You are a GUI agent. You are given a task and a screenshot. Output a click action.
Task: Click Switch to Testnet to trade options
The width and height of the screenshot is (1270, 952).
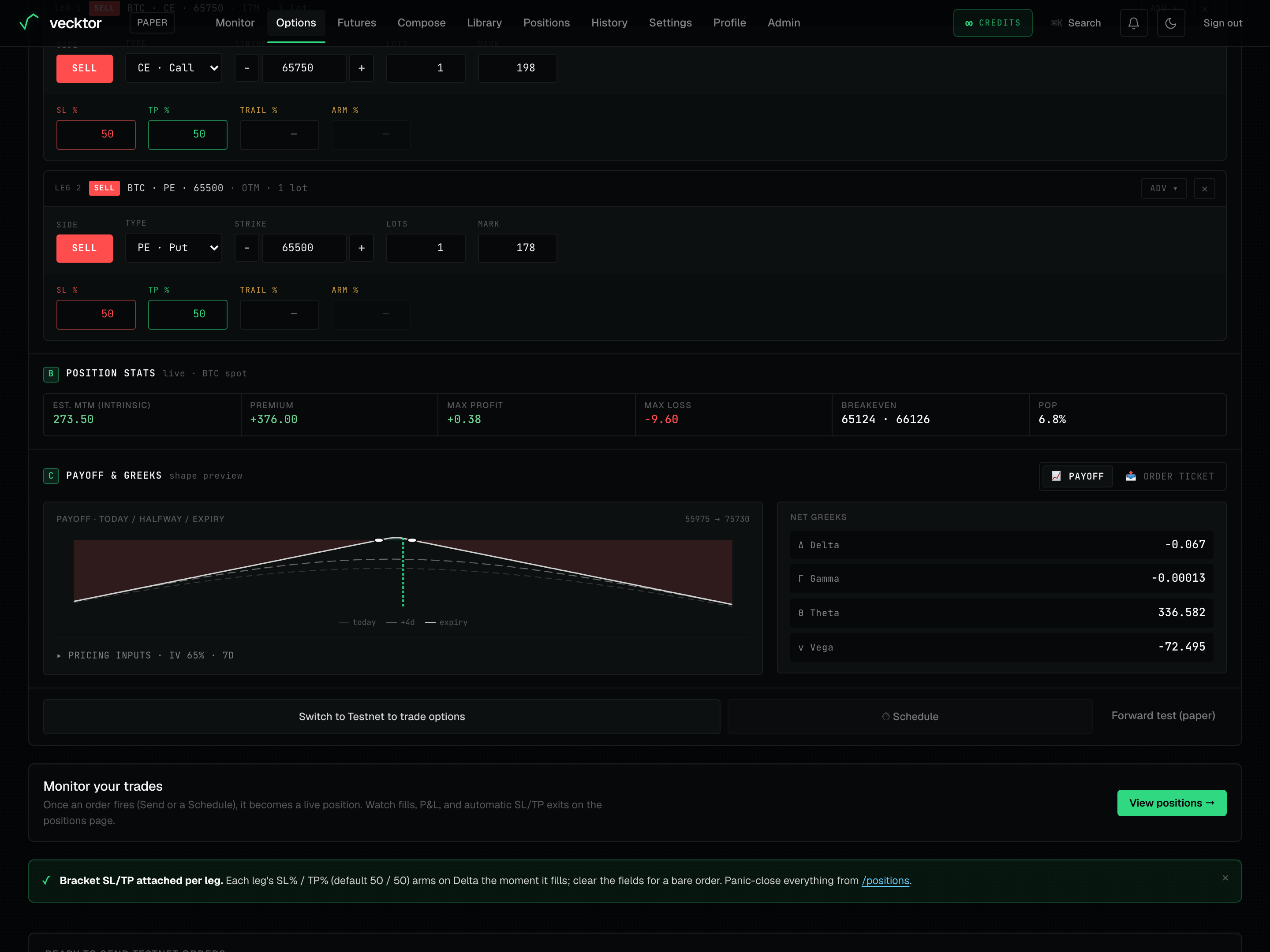pyautogui.click(x=382, y=716)
